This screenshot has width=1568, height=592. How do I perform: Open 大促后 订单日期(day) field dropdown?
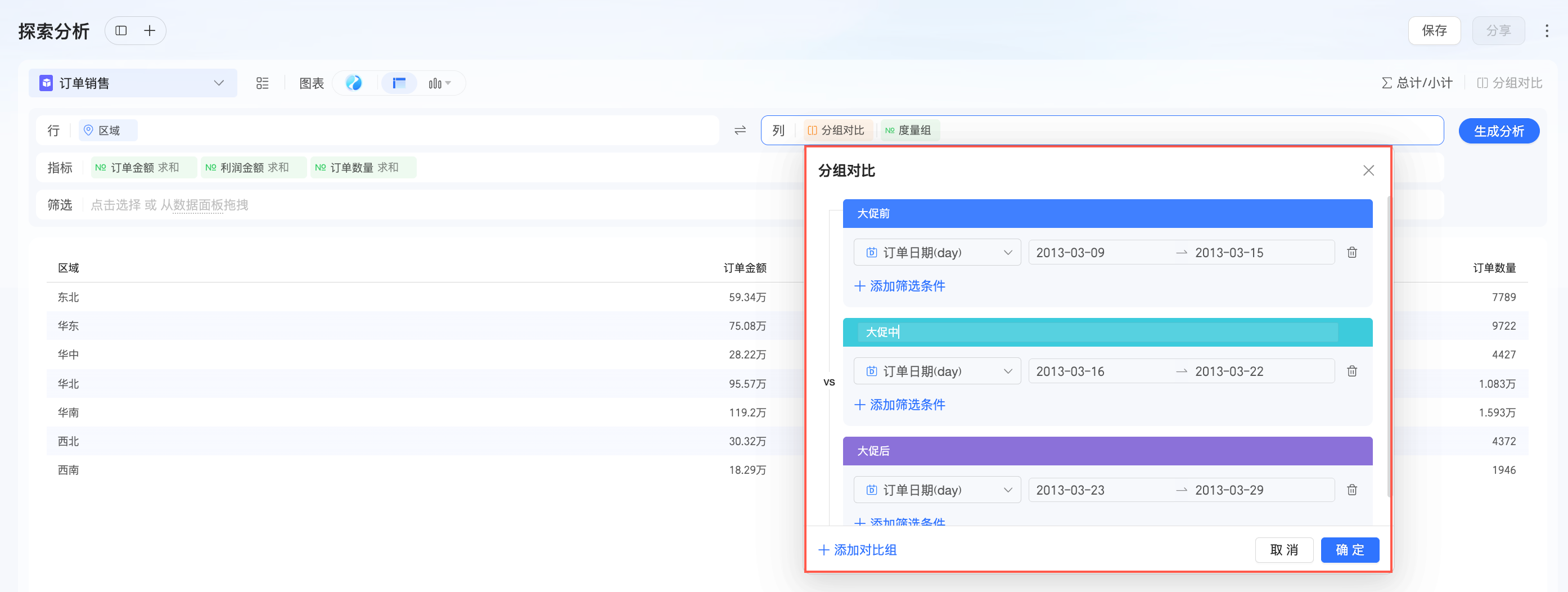coord(937,490)
